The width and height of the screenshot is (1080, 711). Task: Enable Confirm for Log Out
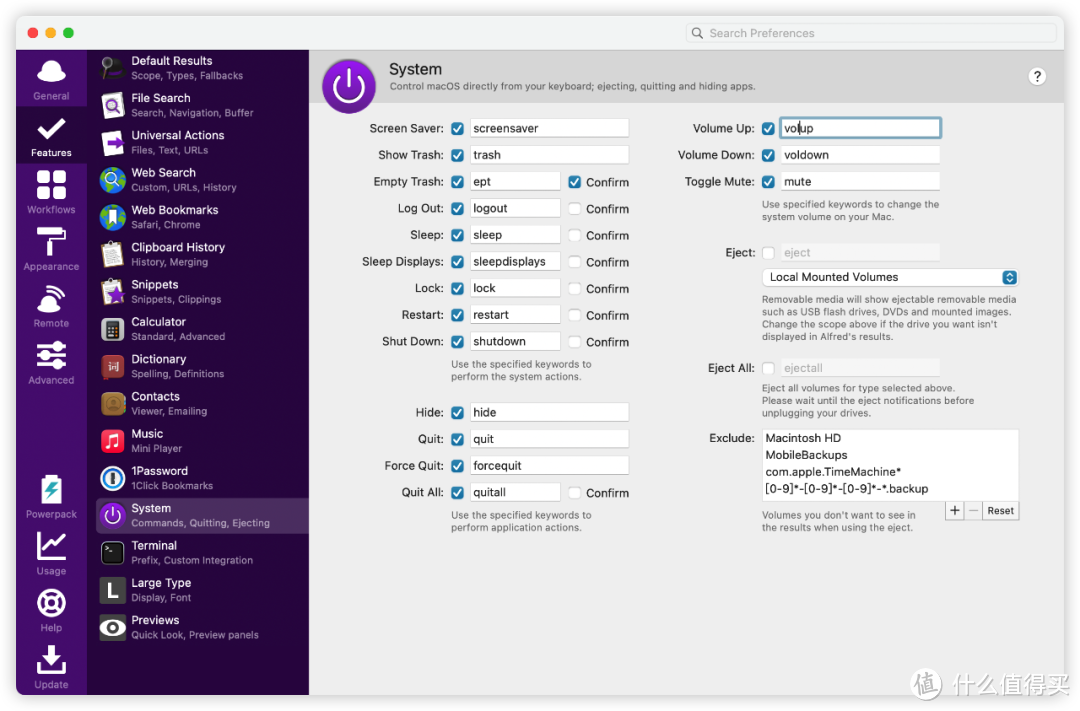[574, 208]
